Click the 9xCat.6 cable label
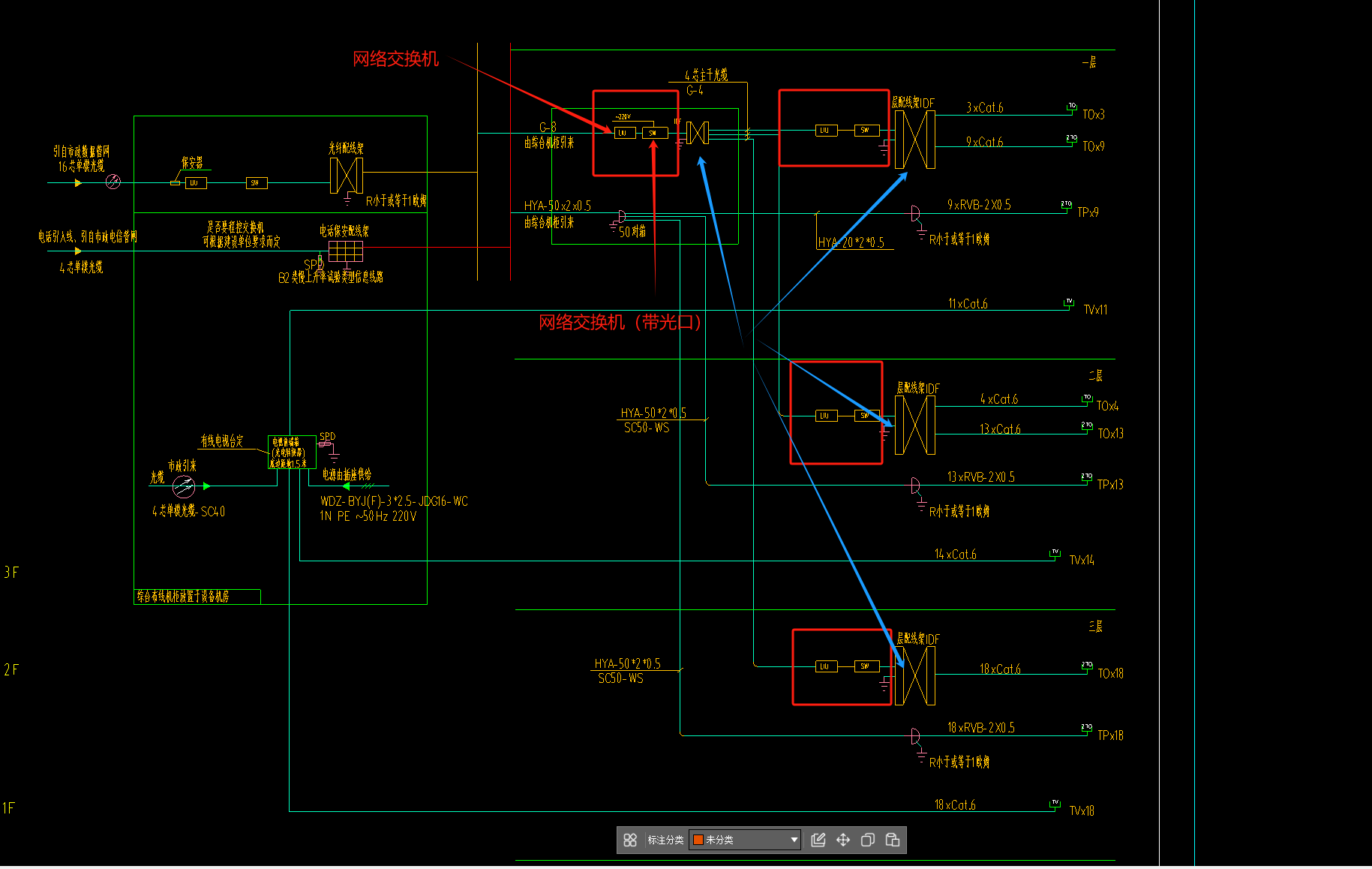This screenshot has height=869, width=1372. pyautogui.click(x=985, y=142)
